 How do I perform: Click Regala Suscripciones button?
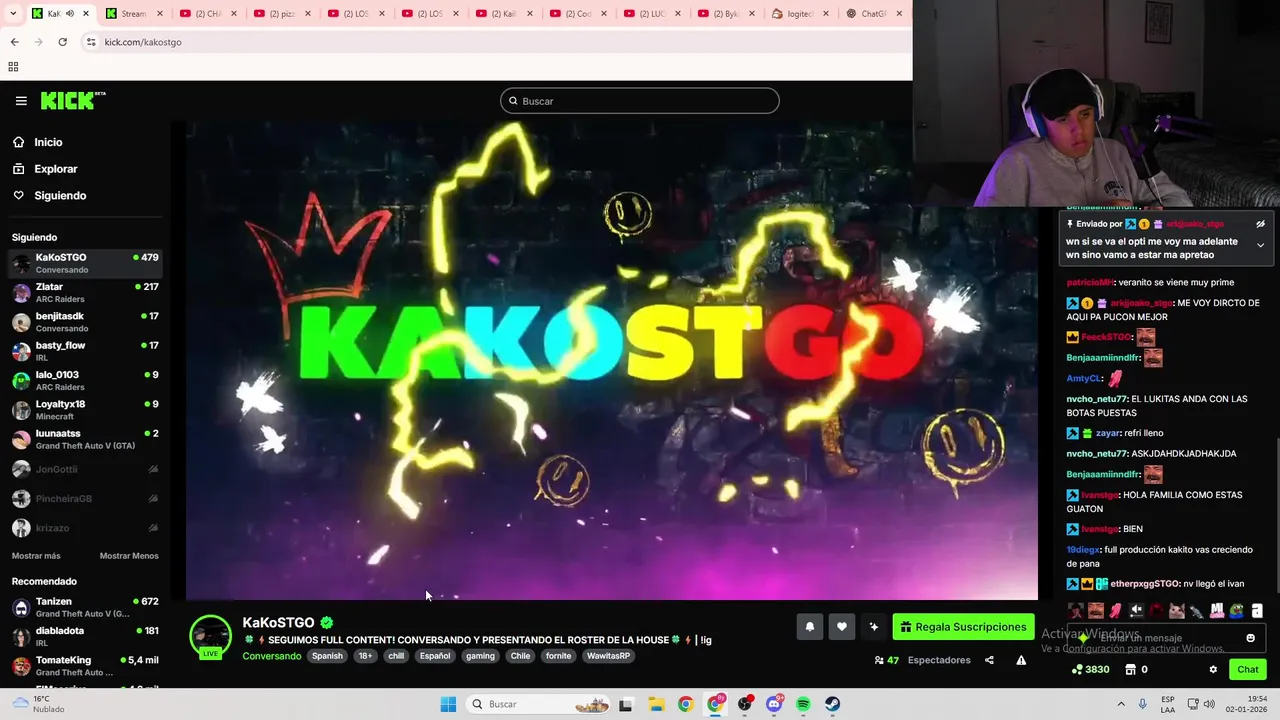pyautogui.click(x=963, y=627)
